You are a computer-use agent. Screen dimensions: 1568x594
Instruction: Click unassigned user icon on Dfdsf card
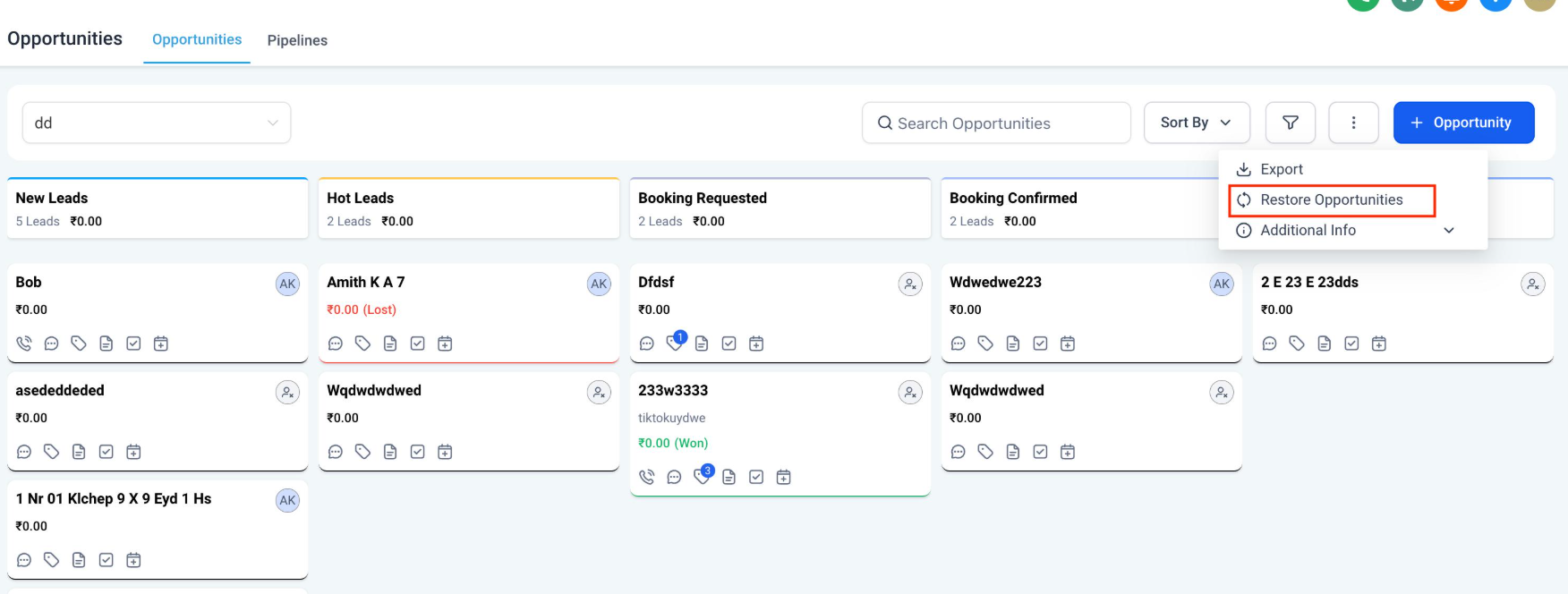(910, 284)
